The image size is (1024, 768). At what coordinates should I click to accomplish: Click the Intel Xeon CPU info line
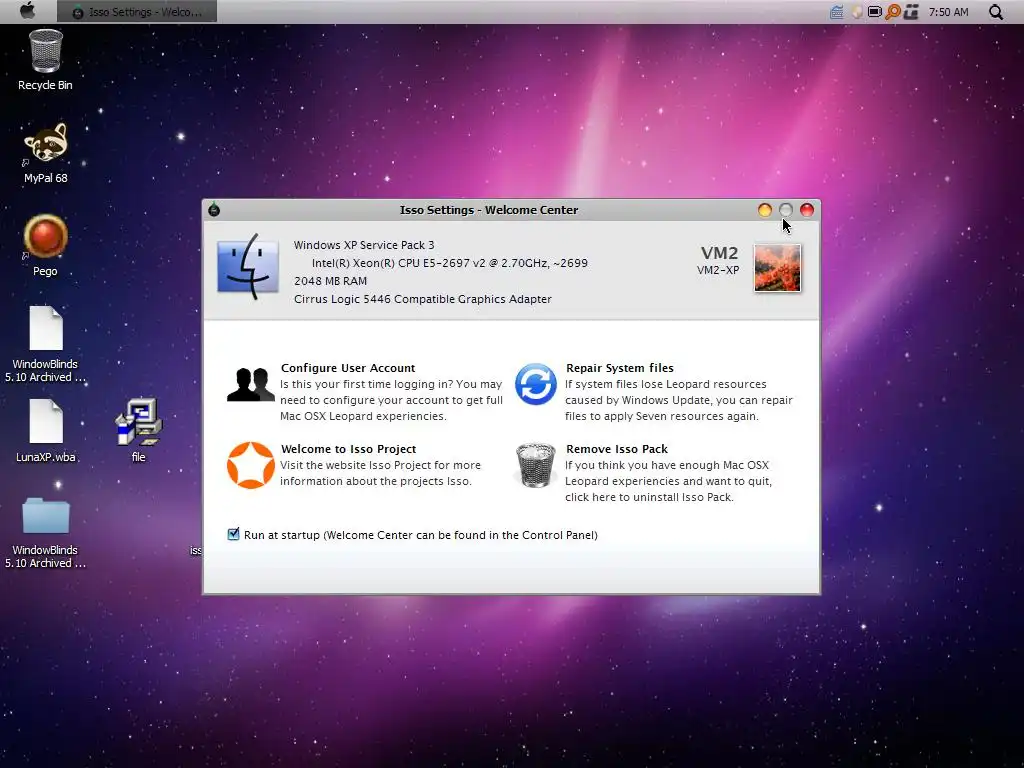coord(449,263)
